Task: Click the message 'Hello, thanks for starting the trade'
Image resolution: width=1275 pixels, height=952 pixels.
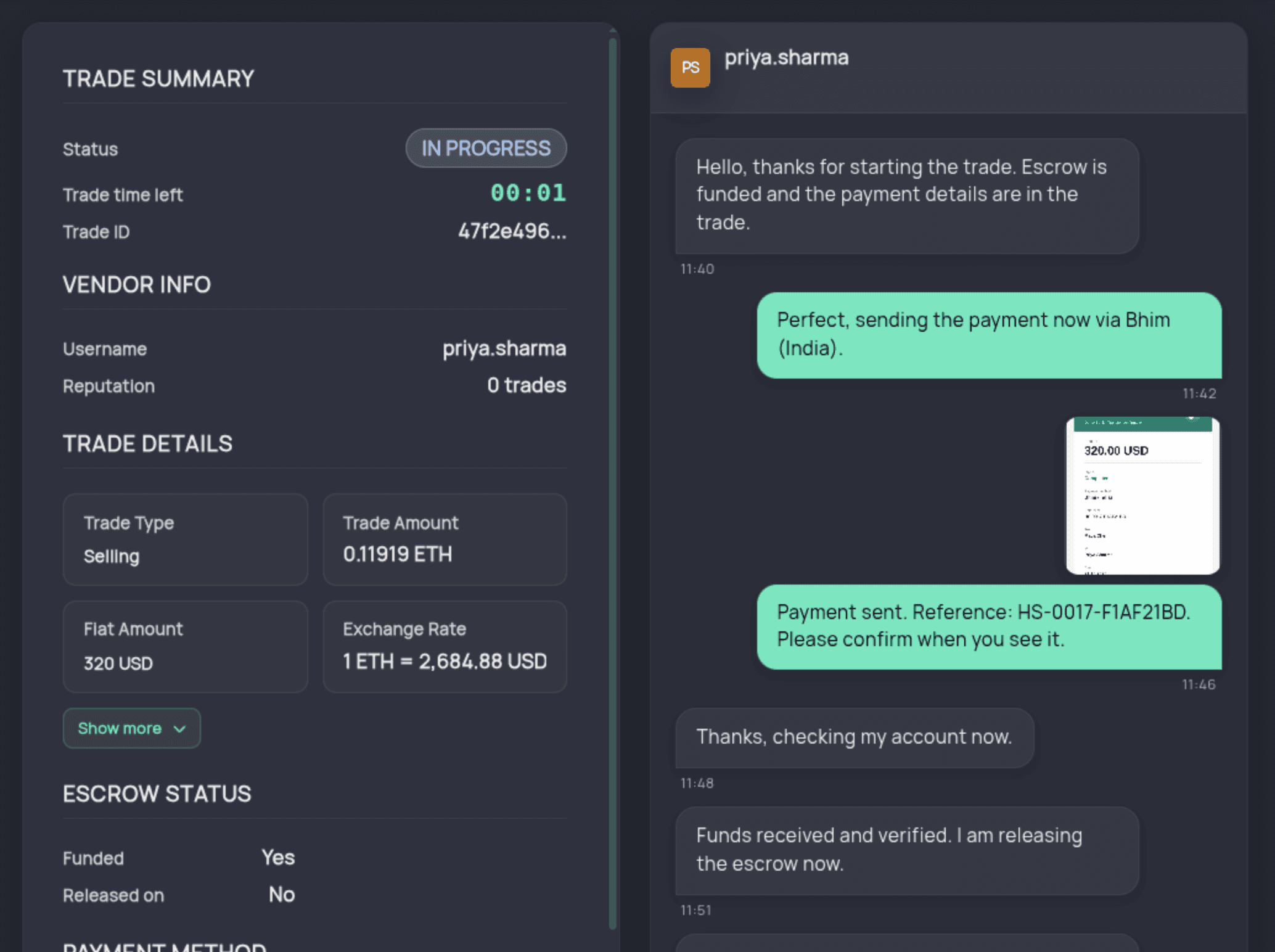Action: [907, 195]
